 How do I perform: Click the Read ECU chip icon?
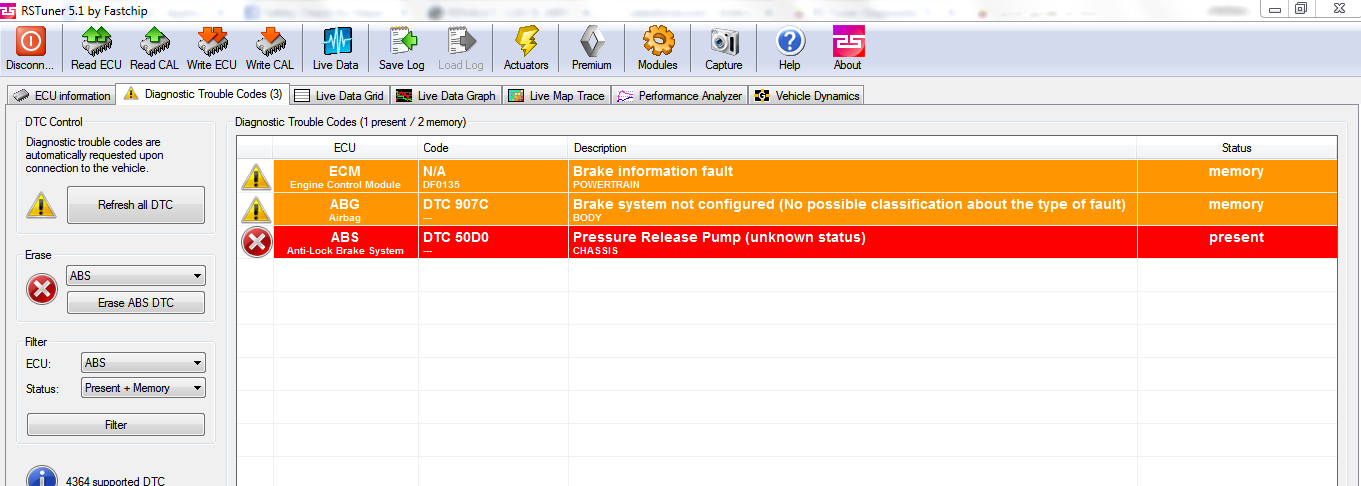coord(96,41)
